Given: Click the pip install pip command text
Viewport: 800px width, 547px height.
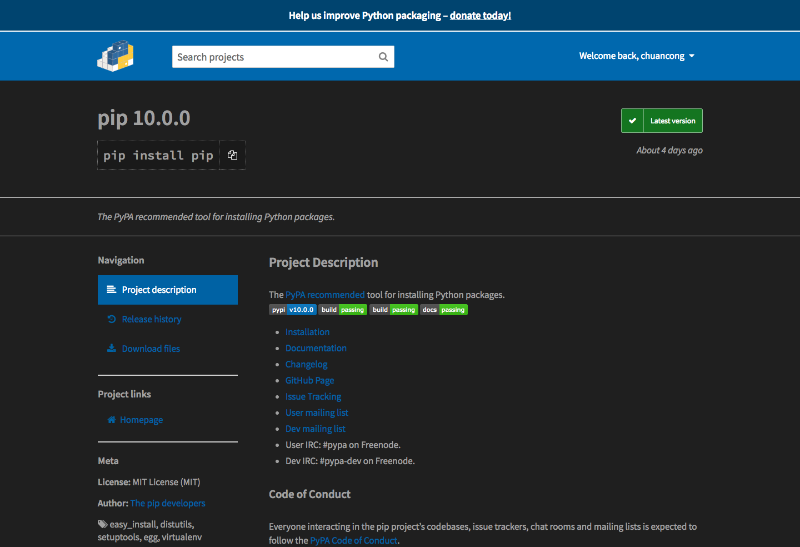Looking at the screenshot, I should click(158, 155).
